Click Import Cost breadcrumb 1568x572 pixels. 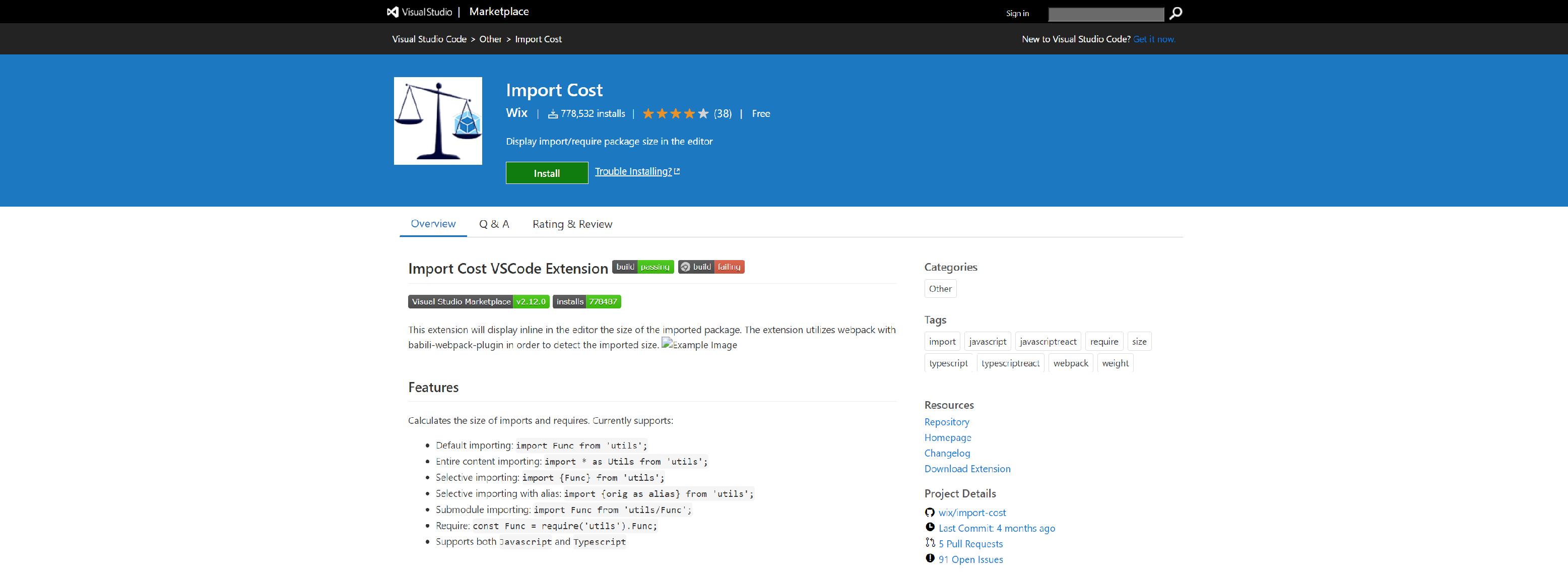point(538,39)
